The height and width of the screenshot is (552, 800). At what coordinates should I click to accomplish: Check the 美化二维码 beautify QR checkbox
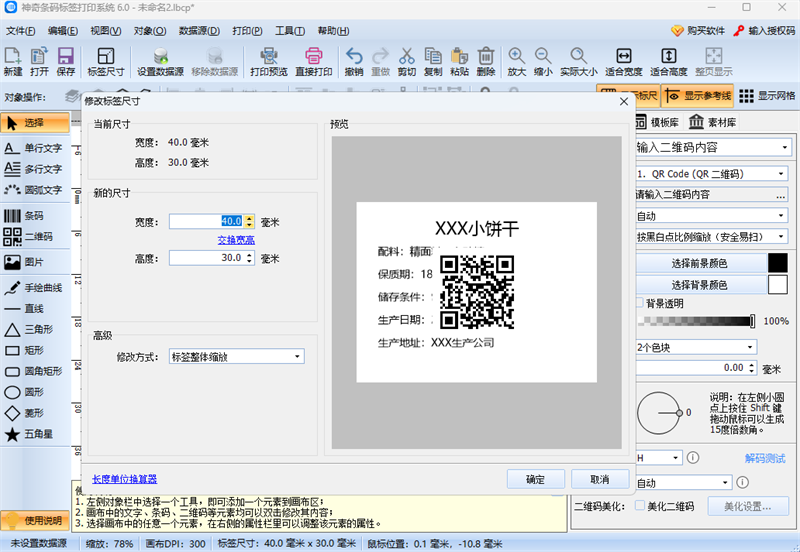(640, 506)
